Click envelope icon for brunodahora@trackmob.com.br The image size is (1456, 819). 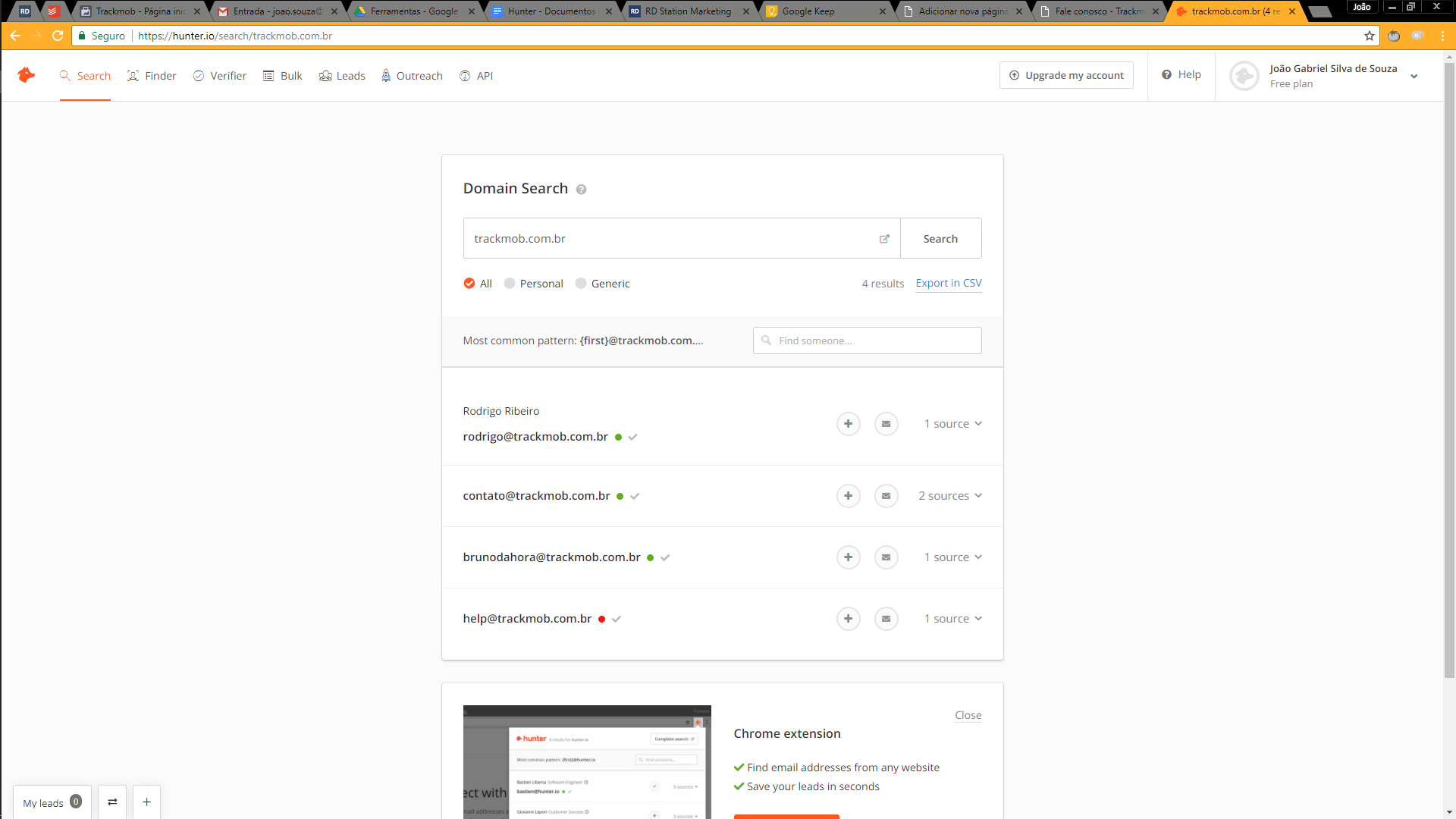point(886,557)
